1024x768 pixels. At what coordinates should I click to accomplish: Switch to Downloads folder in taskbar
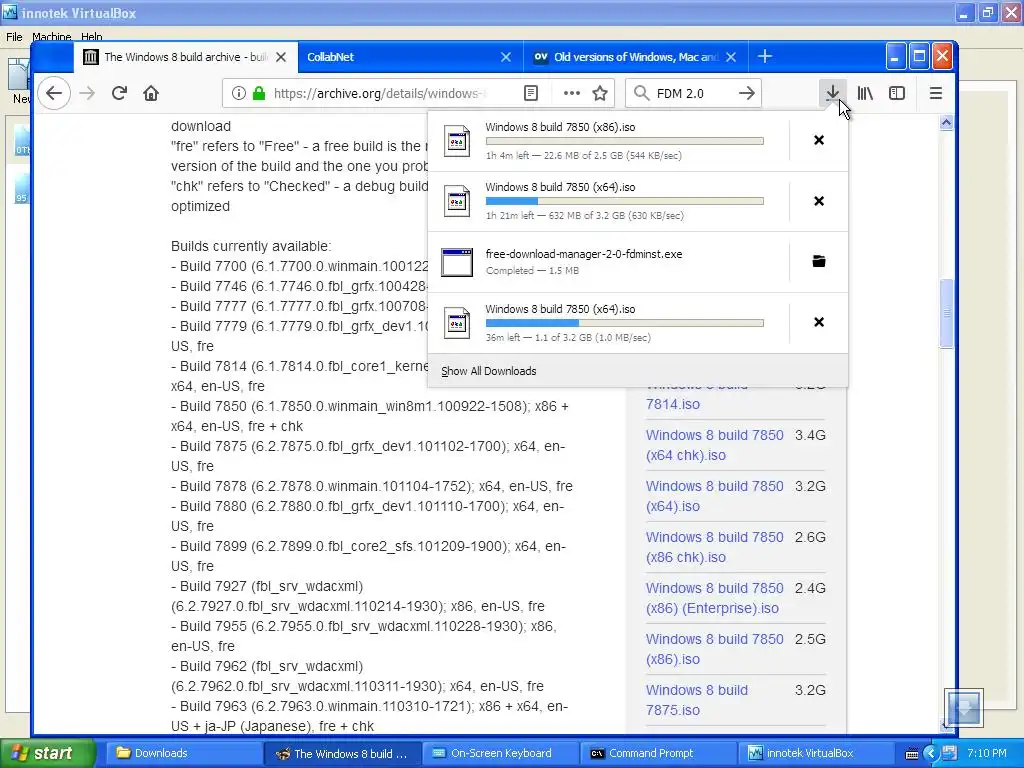click(182, 753)
